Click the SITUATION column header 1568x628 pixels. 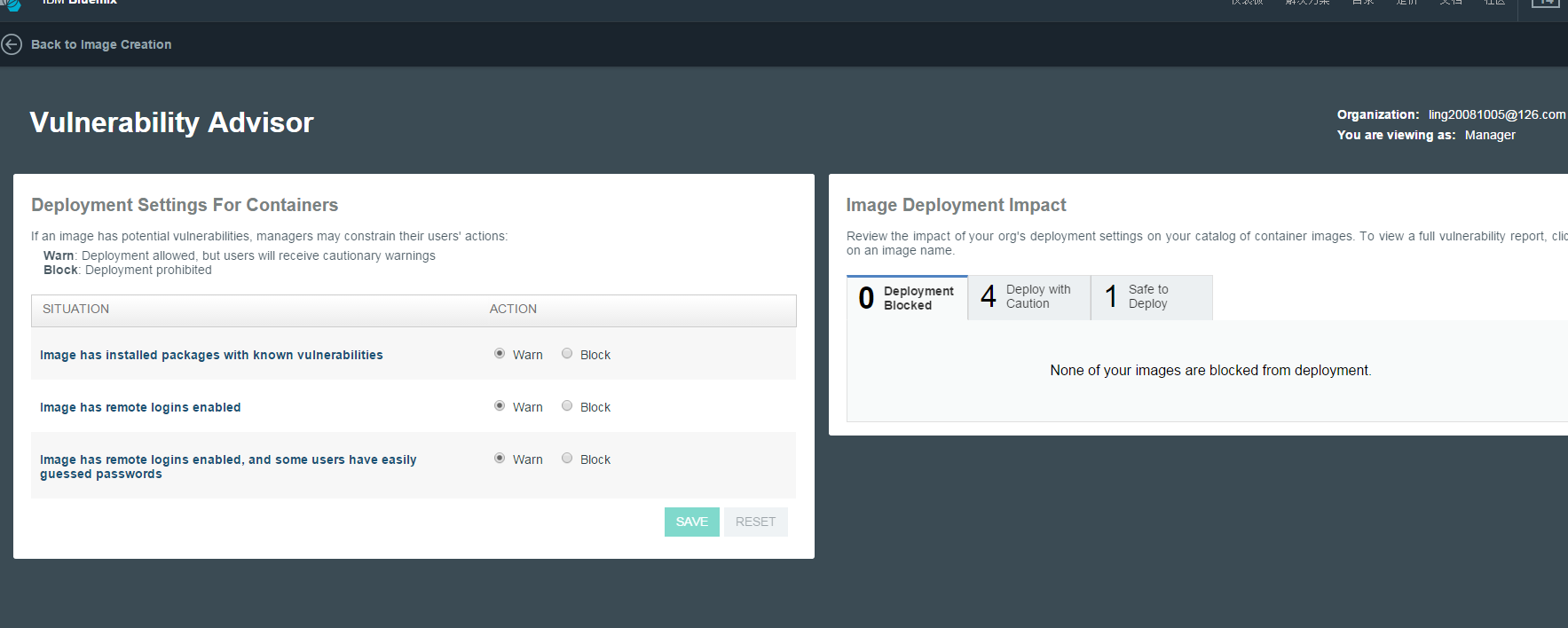click(x=76, y=309)
